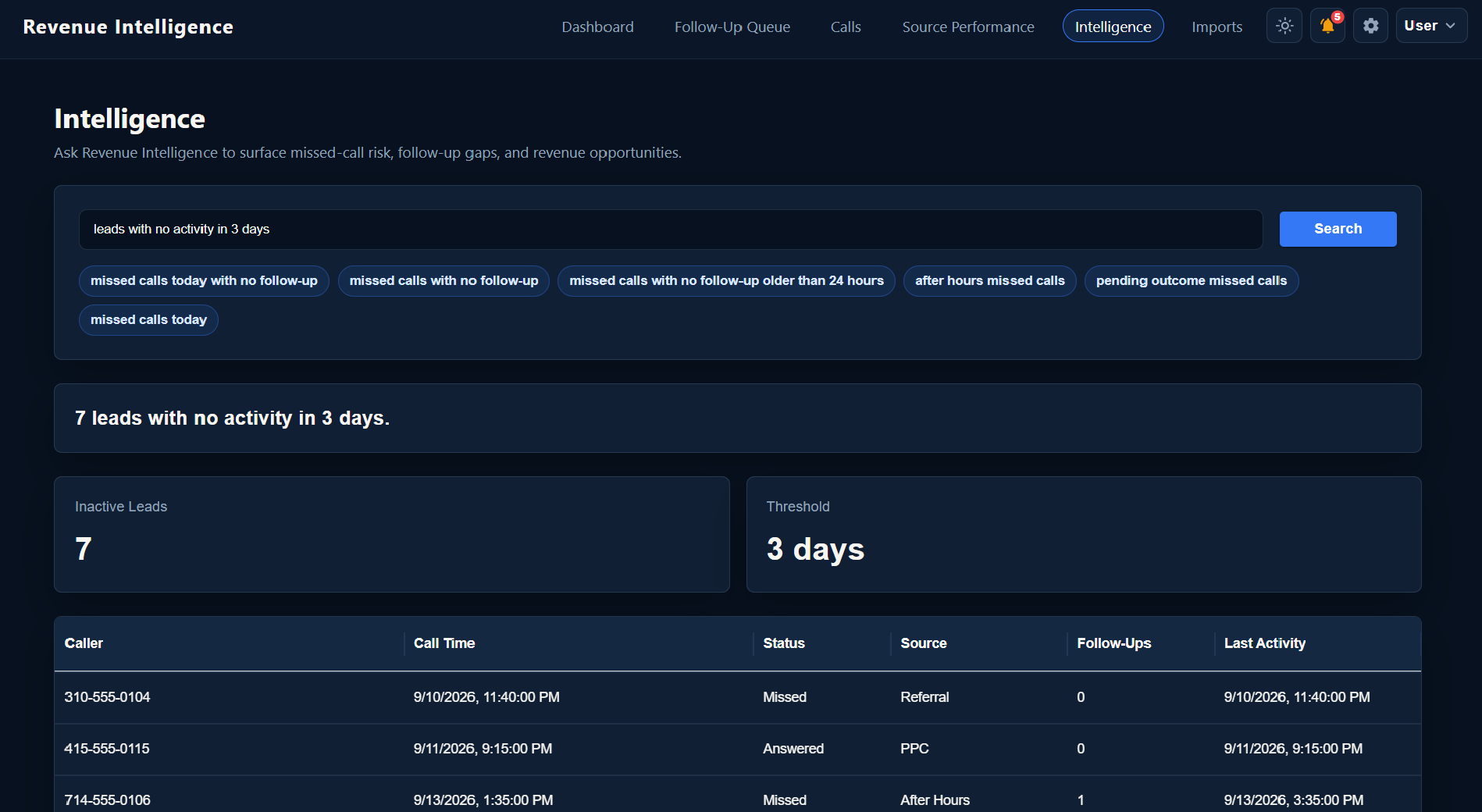Pick 'pending outcome missed calls' suggestion
Image resolution: width=1482 pixels, height=812 pixels.
point(1191,281)
